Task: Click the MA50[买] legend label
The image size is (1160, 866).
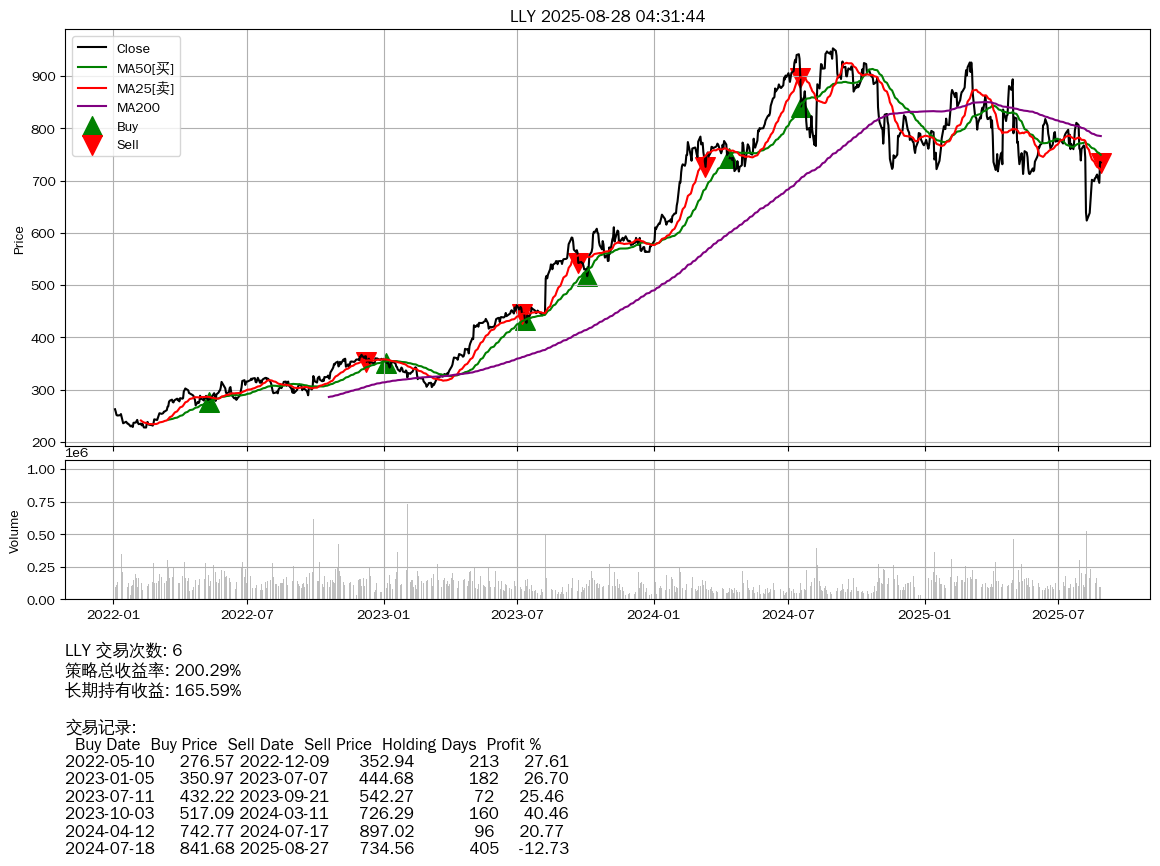Action: (x=145, y=68)
